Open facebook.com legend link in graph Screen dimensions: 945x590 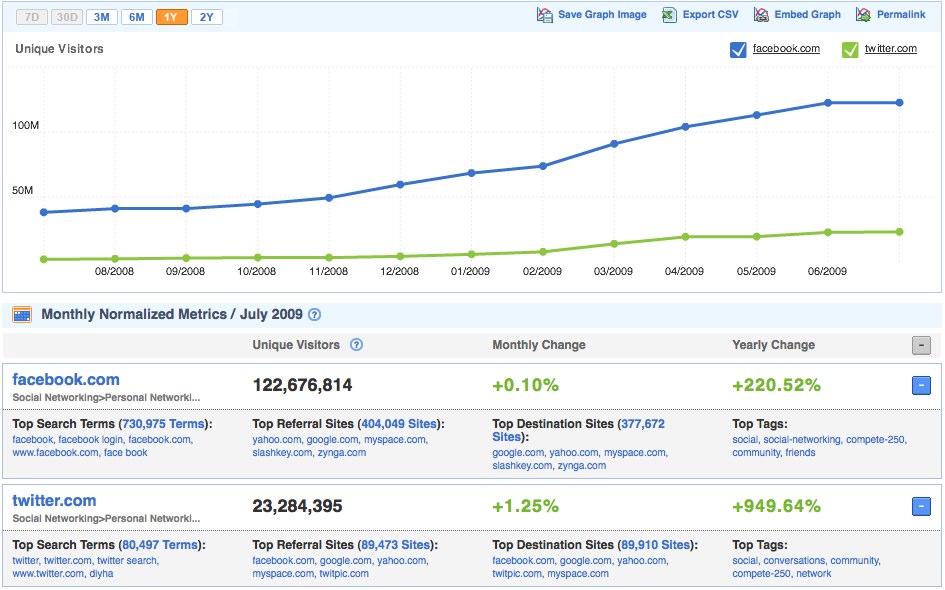[x=786, y=49]
